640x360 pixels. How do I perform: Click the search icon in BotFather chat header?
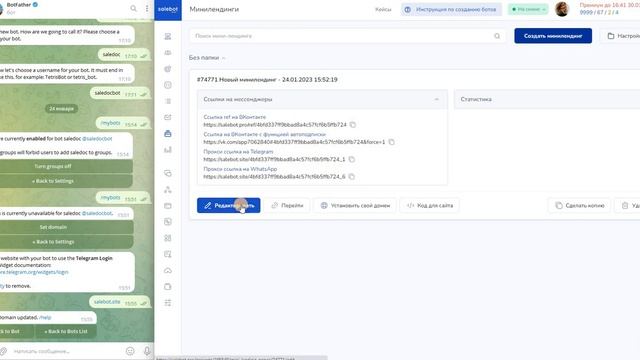(133, 8)
